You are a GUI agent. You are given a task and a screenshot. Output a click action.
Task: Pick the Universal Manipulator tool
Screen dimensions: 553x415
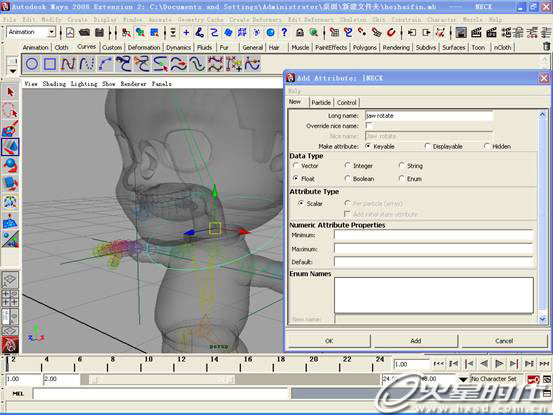coord(10,202)
